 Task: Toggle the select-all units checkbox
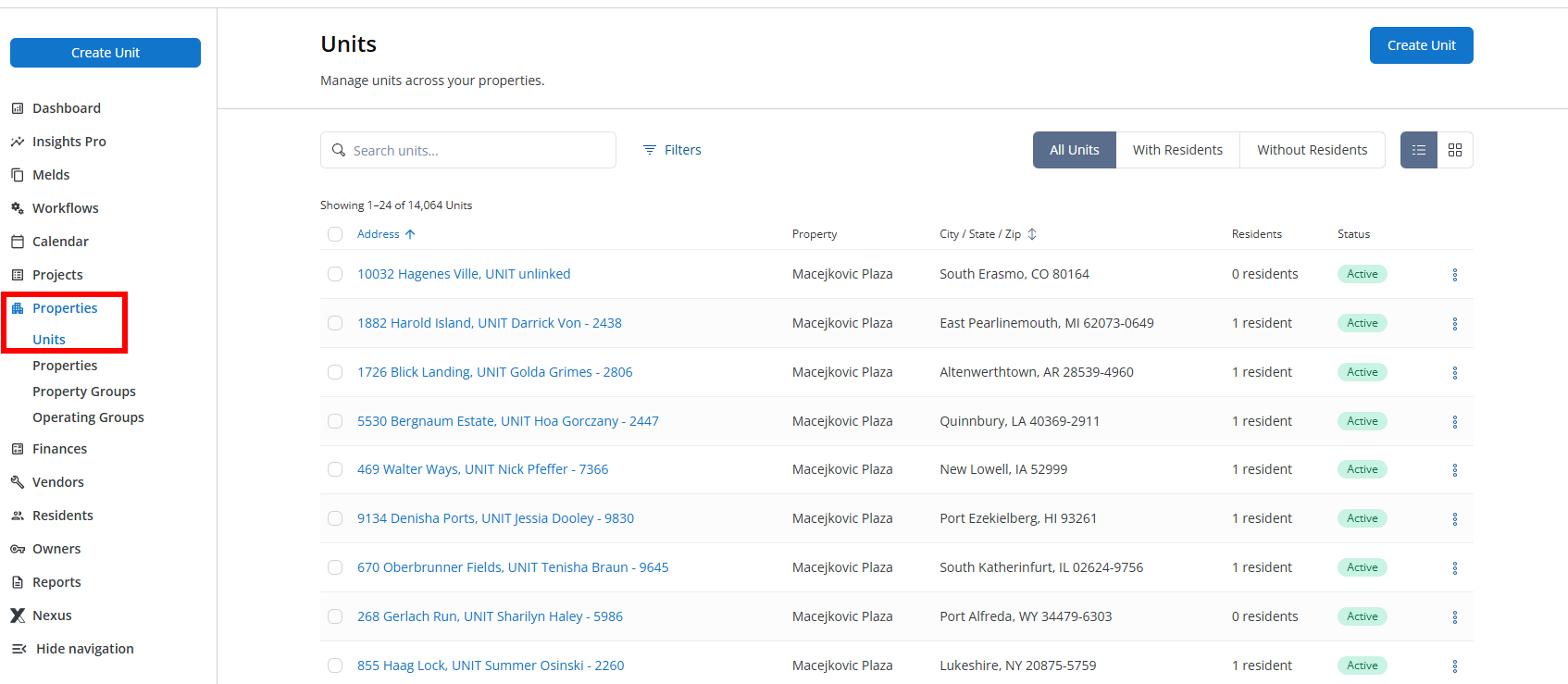tap(335, 234)
